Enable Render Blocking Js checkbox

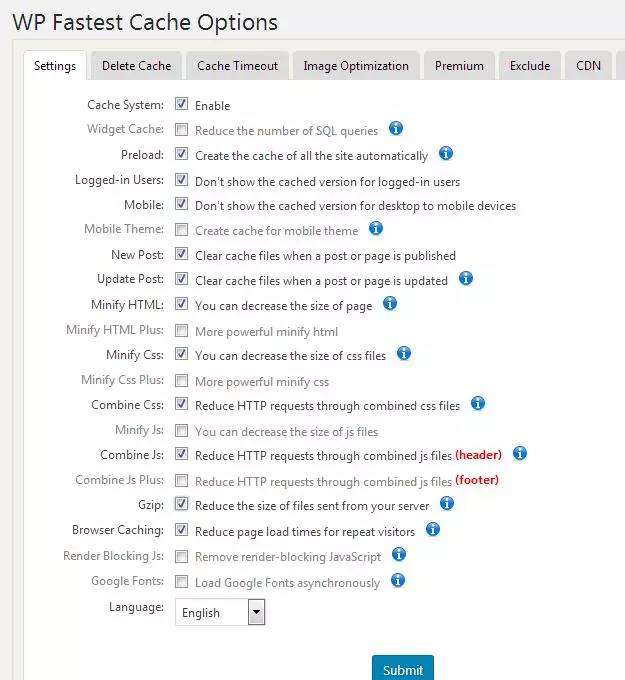[x=181, y=556]
